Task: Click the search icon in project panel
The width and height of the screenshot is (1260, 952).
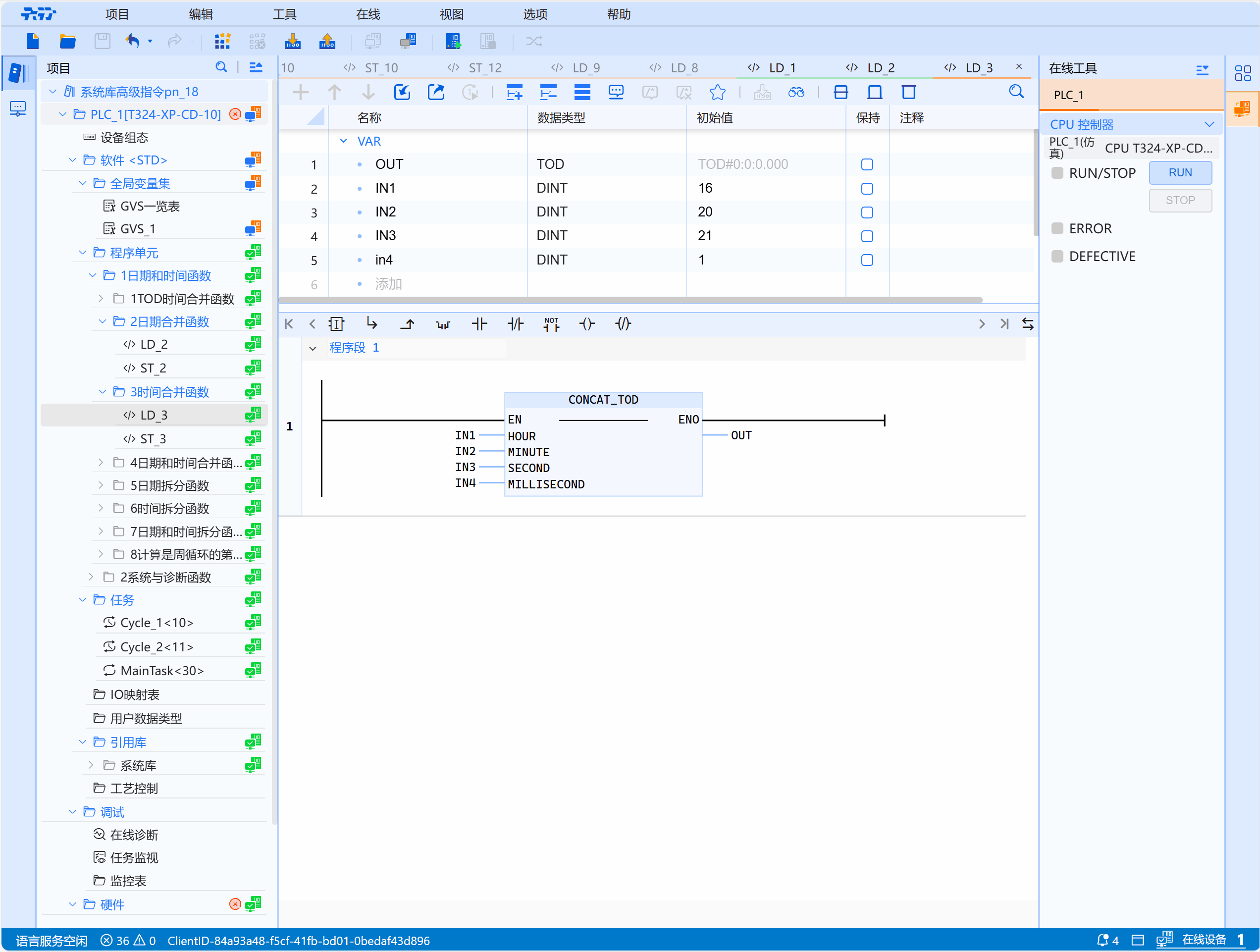Action: (221, 67)
